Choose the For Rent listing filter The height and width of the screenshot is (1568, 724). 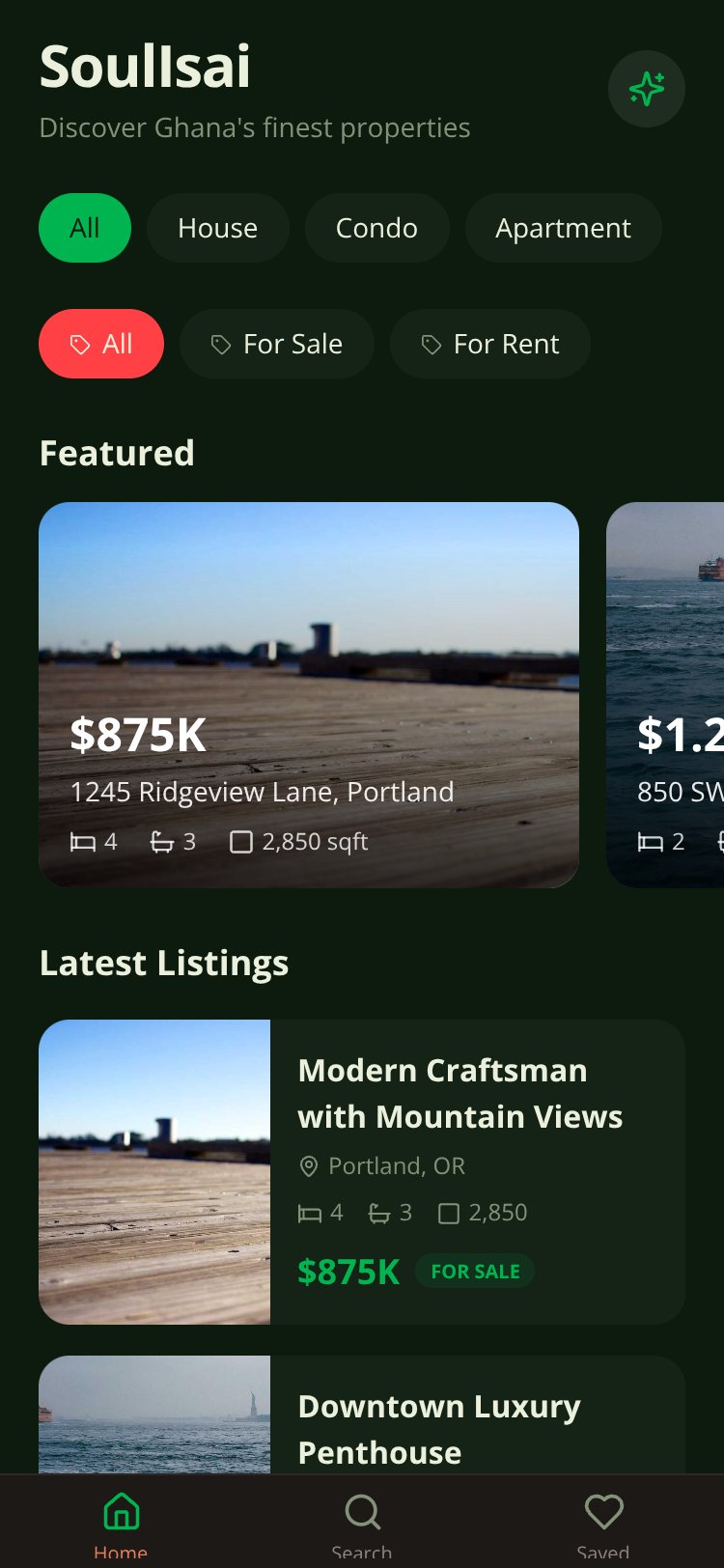point(490,344)
